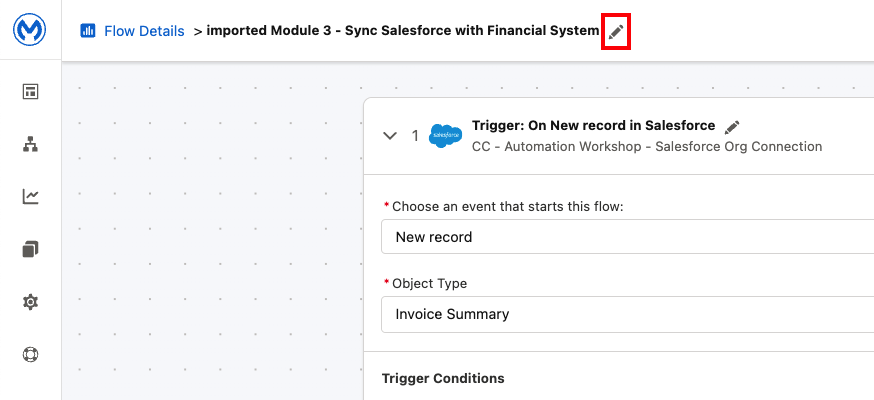Image resolution: width=874 pixels, height=400 pixels.
Task: Click the MuleSoft logo icon
Action: 30,30
